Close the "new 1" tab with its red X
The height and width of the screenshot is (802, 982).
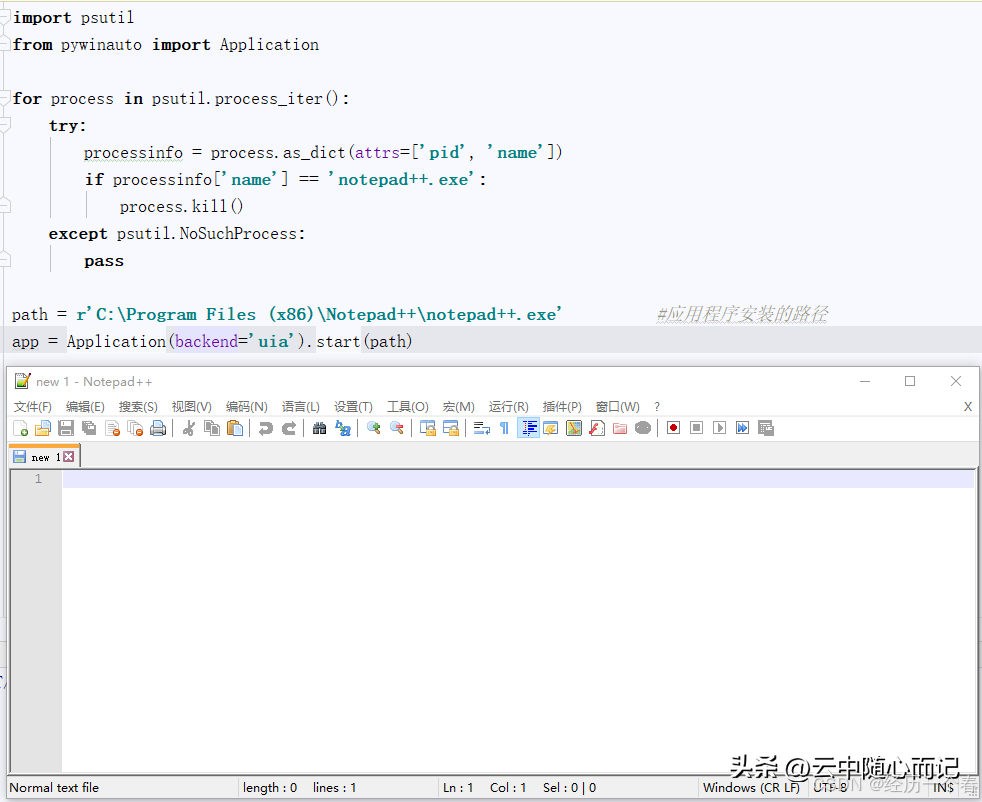[x=69, y=457]
